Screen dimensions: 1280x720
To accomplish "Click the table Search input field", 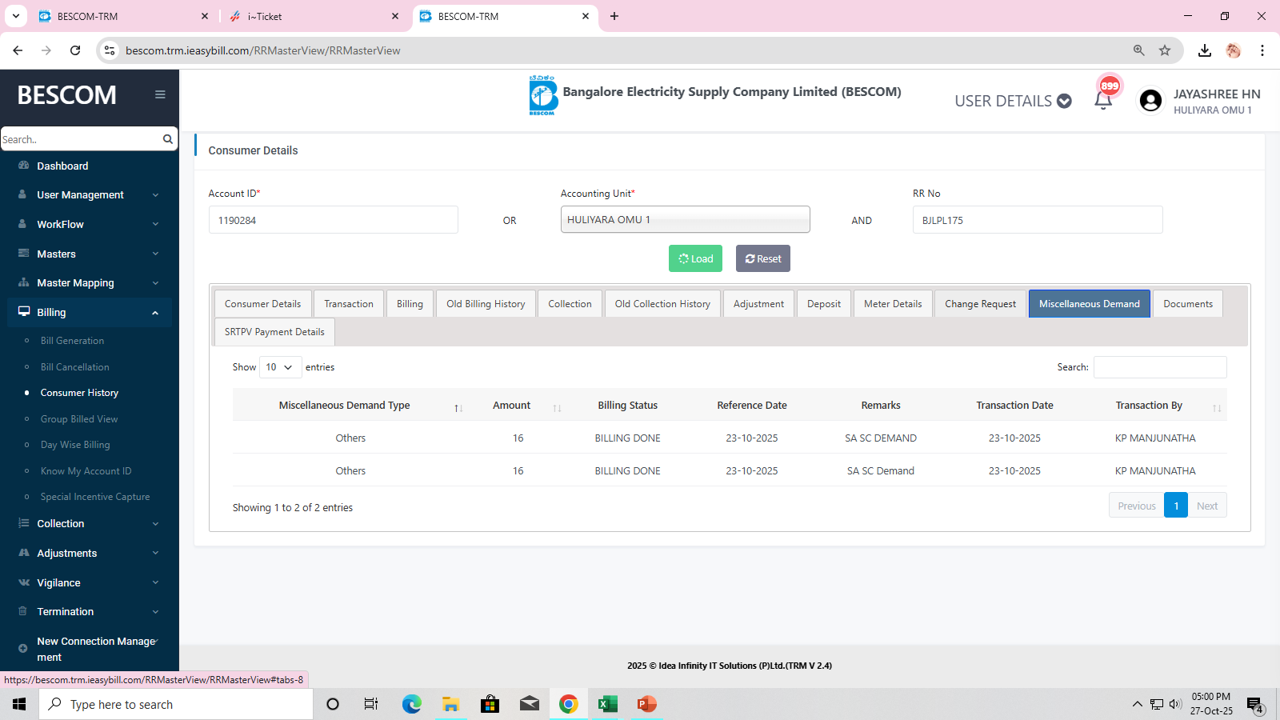I will pos(1159,367).
